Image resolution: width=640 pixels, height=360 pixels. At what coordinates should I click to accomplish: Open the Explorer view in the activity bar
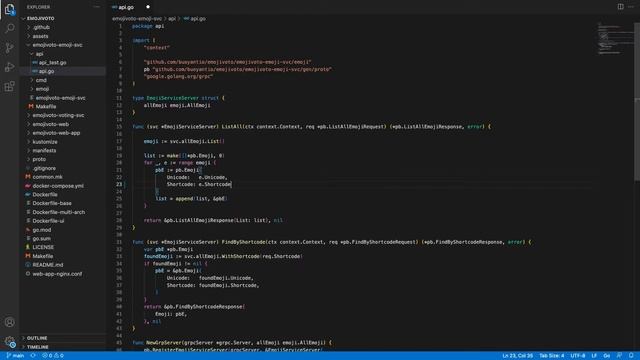9,9
